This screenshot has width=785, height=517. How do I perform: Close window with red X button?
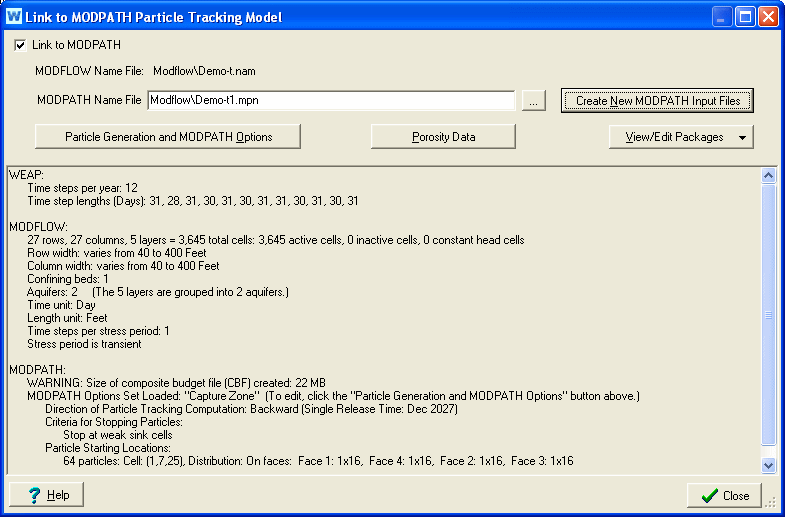[x=767, y=17]
